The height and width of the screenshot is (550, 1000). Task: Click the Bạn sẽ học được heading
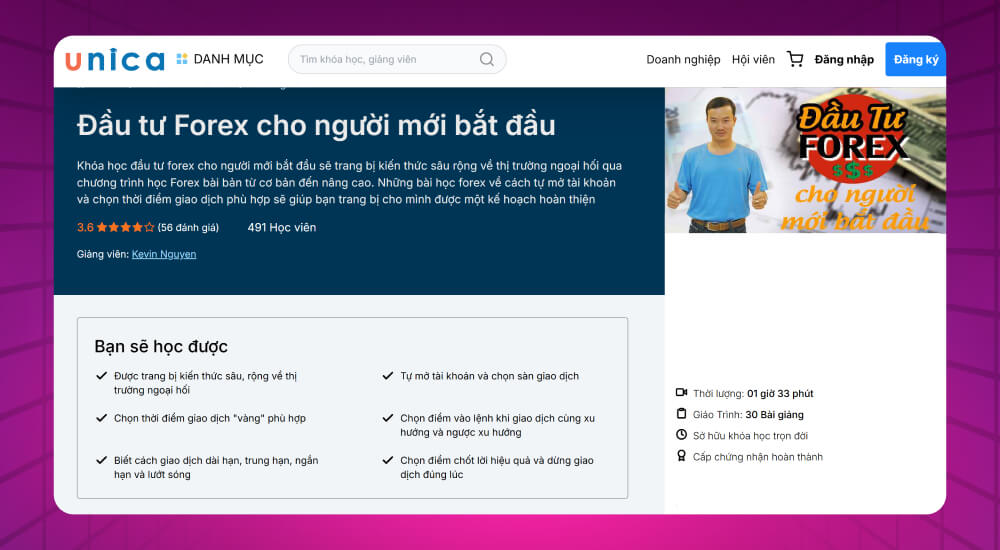161,346
